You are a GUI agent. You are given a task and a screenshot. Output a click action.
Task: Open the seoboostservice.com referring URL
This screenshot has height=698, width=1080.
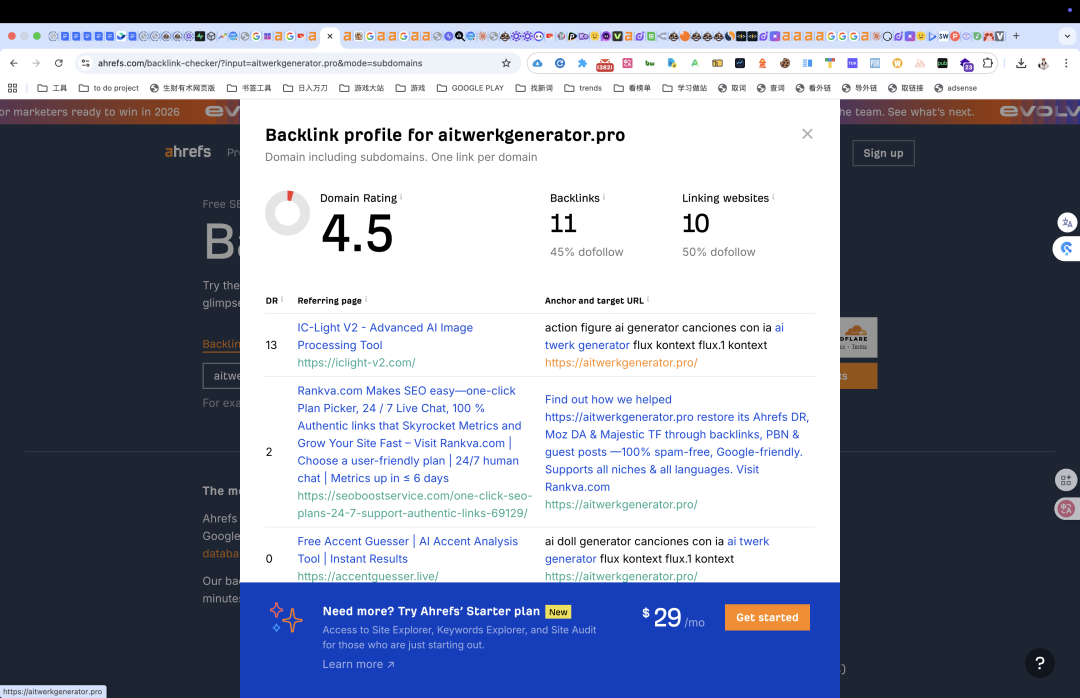click(415, 504)
